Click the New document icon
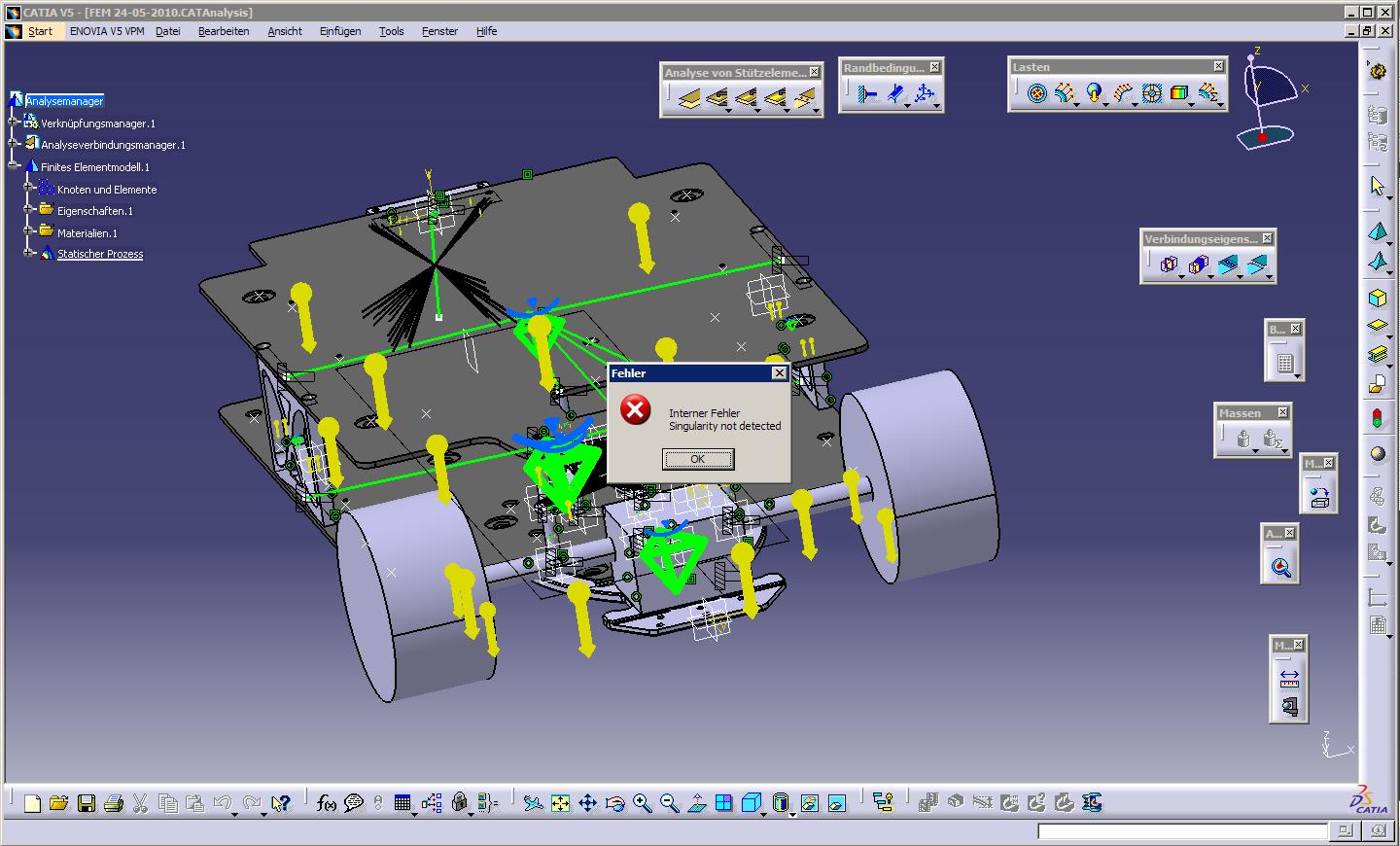The height and width of the screenshot is (846, 1400). [32, 803]
